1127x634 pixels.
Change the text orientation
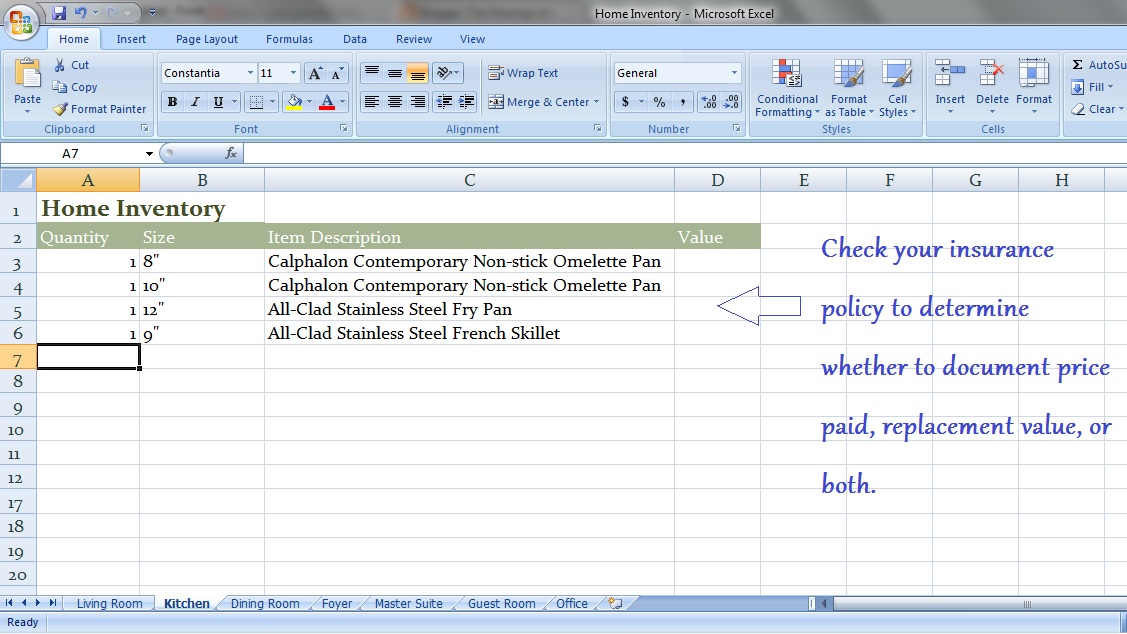pos(448,73)
